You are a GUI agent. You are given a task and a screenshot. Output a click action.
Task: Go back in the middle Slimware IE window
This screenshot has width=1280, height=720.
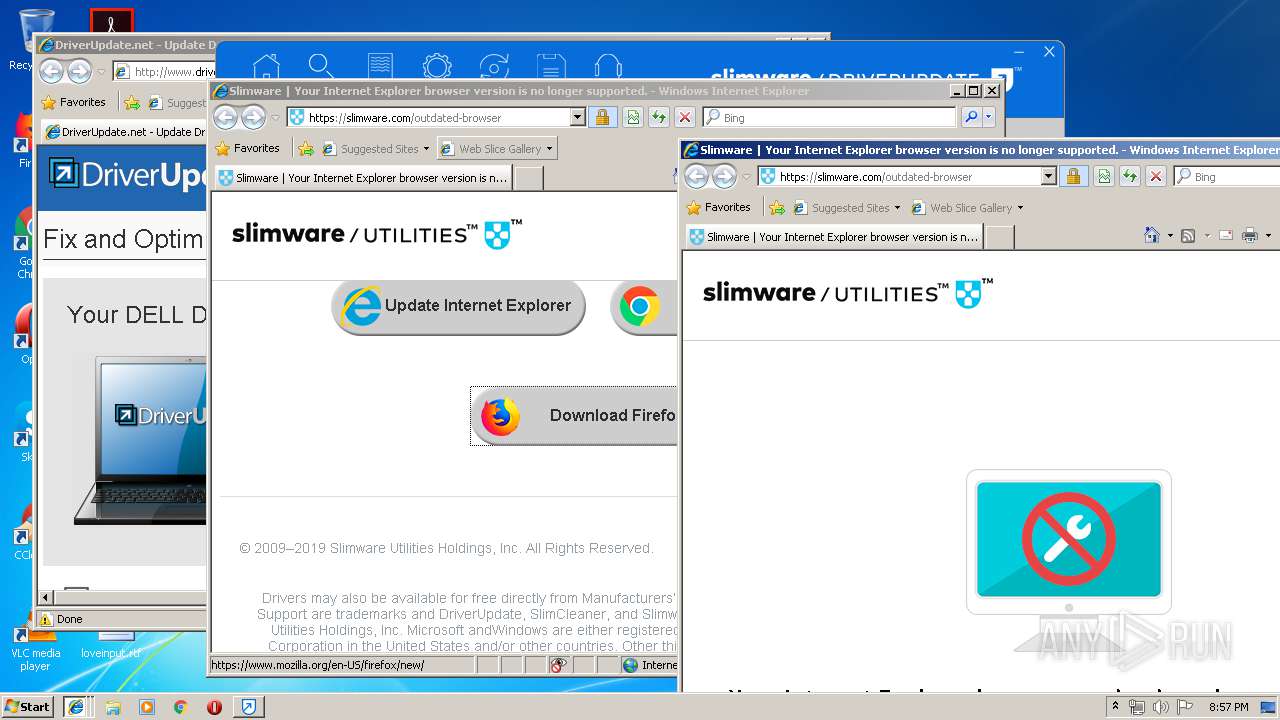pyautogui.click(x=226, y=117)
